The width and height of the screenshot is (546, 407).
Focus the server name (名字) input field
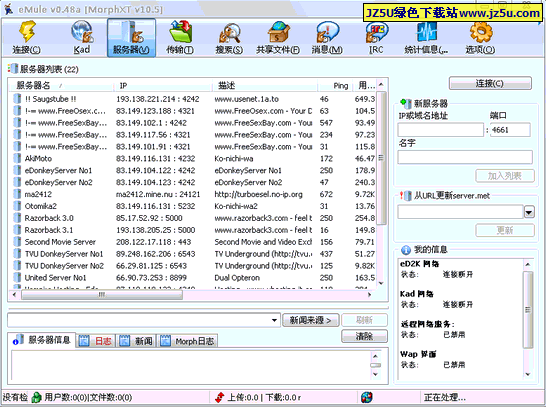[x=465, y=157]
